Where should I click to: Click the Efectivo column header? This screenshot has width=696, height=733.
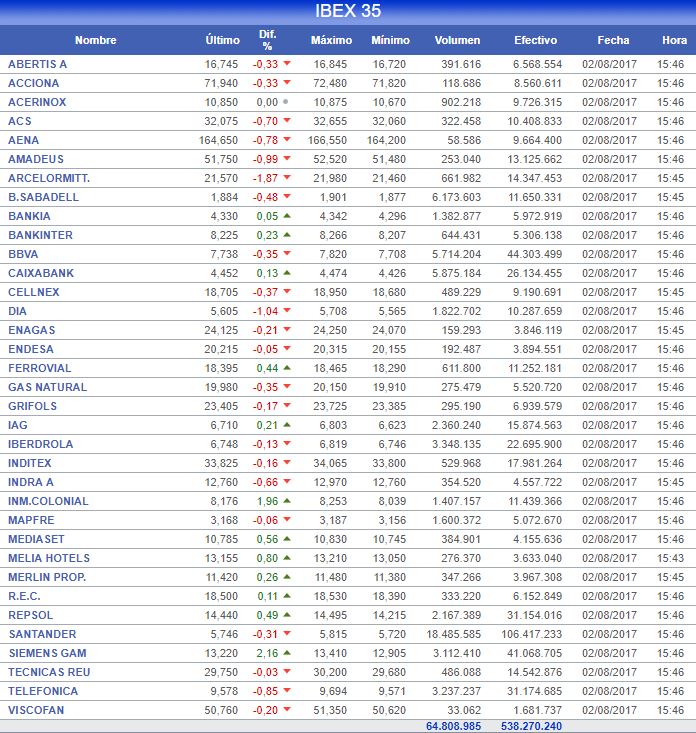point(536,40)
